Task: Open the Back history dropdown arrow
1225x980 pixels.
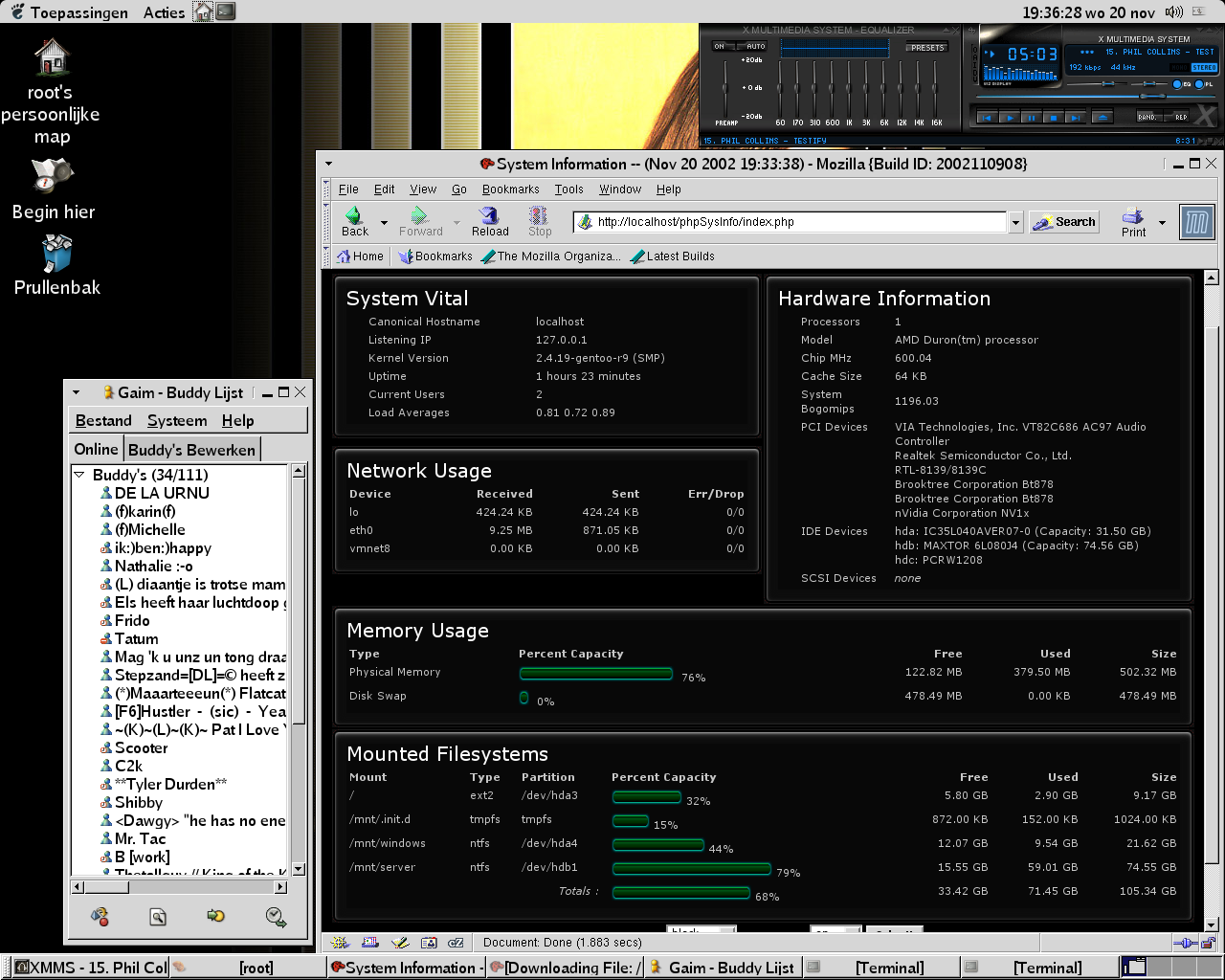Action: 384,223
